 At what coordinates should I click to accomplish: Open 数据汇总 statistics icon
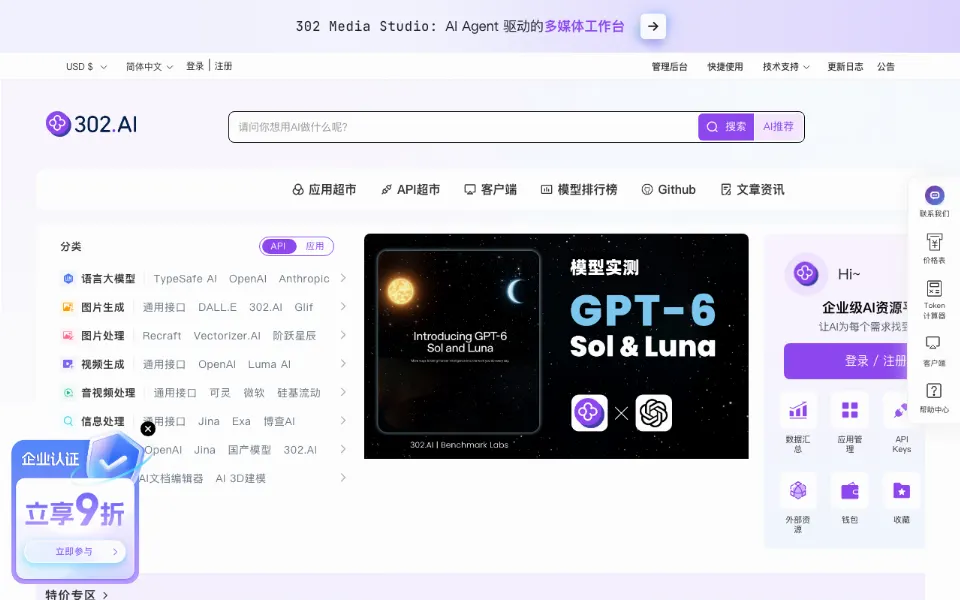[x=798, y=410]
